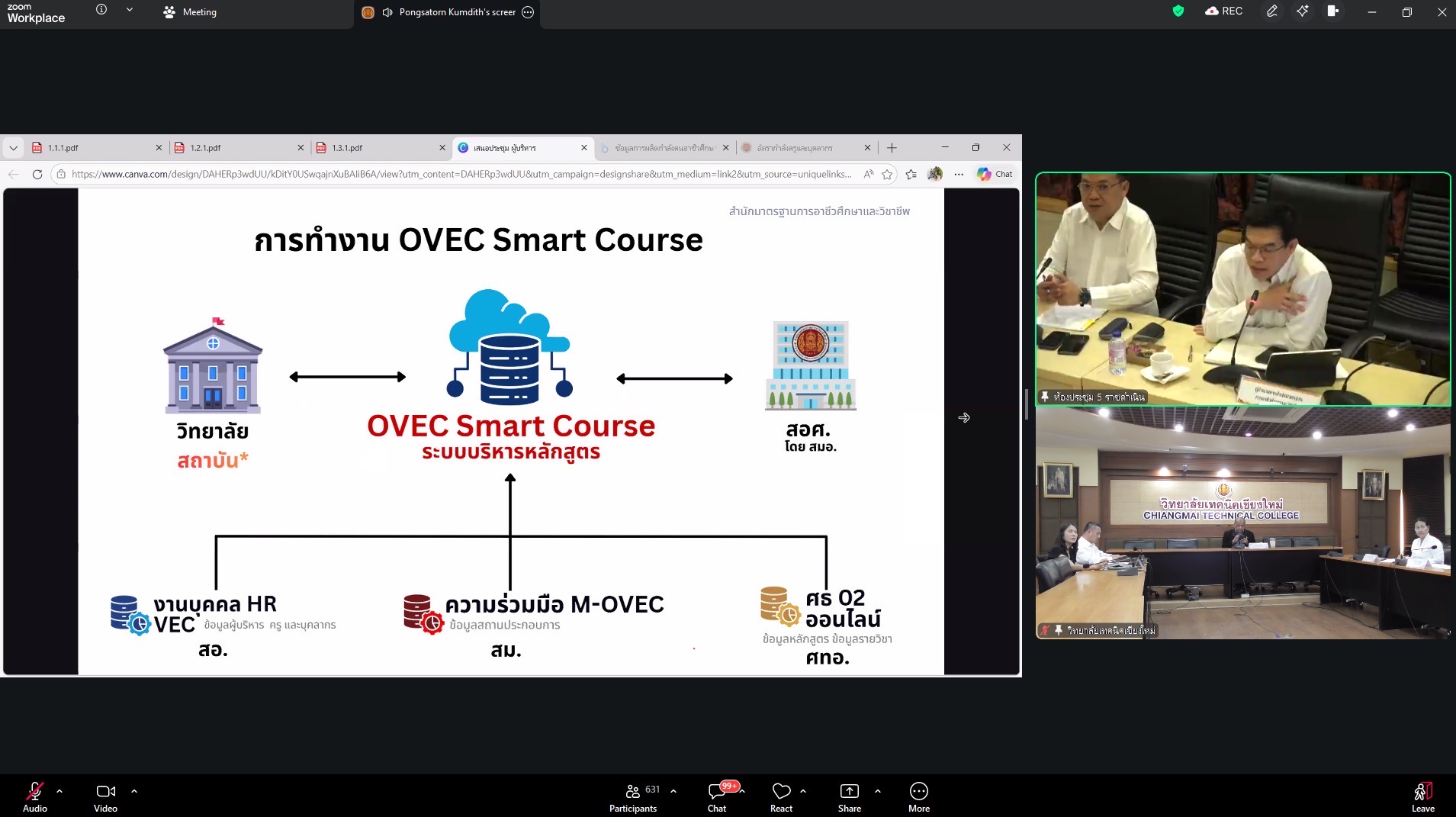Expand the Participants options arrow
This screenshot has width=1456, height=817.
[673, 791]
